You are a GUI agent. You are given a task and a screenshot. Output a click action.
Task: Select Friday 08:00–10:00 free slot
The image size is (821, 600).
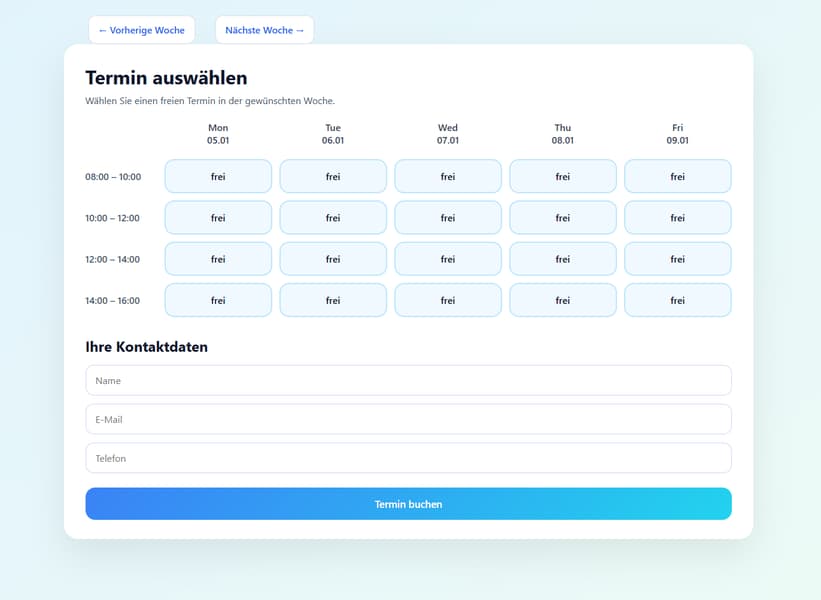click(678, 176)
